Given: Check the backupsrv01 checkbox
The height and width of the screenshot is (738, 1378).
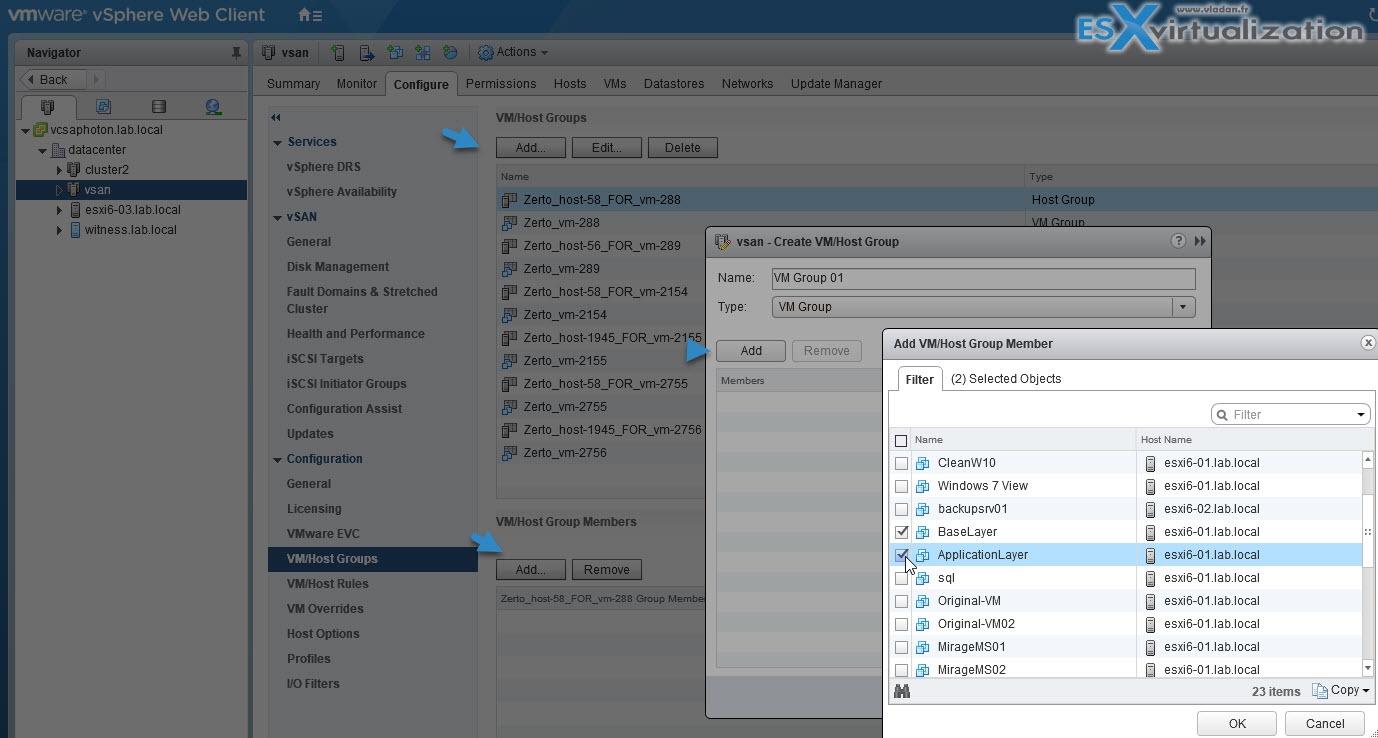Looking at the screenshot, I should pos(901,509).
